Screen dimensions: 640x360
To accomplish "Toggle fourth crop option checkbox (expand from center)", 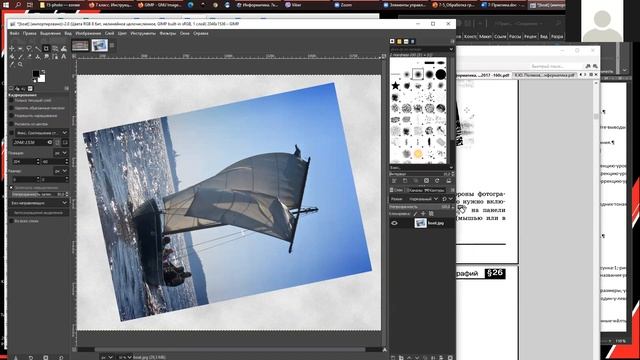I will coord(11,124).
